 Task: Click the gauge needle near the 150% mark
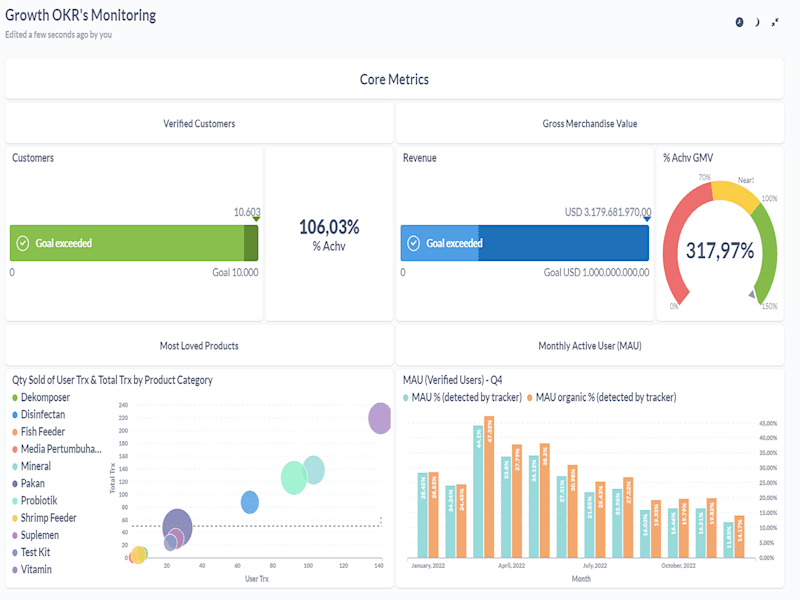[752, 294]
